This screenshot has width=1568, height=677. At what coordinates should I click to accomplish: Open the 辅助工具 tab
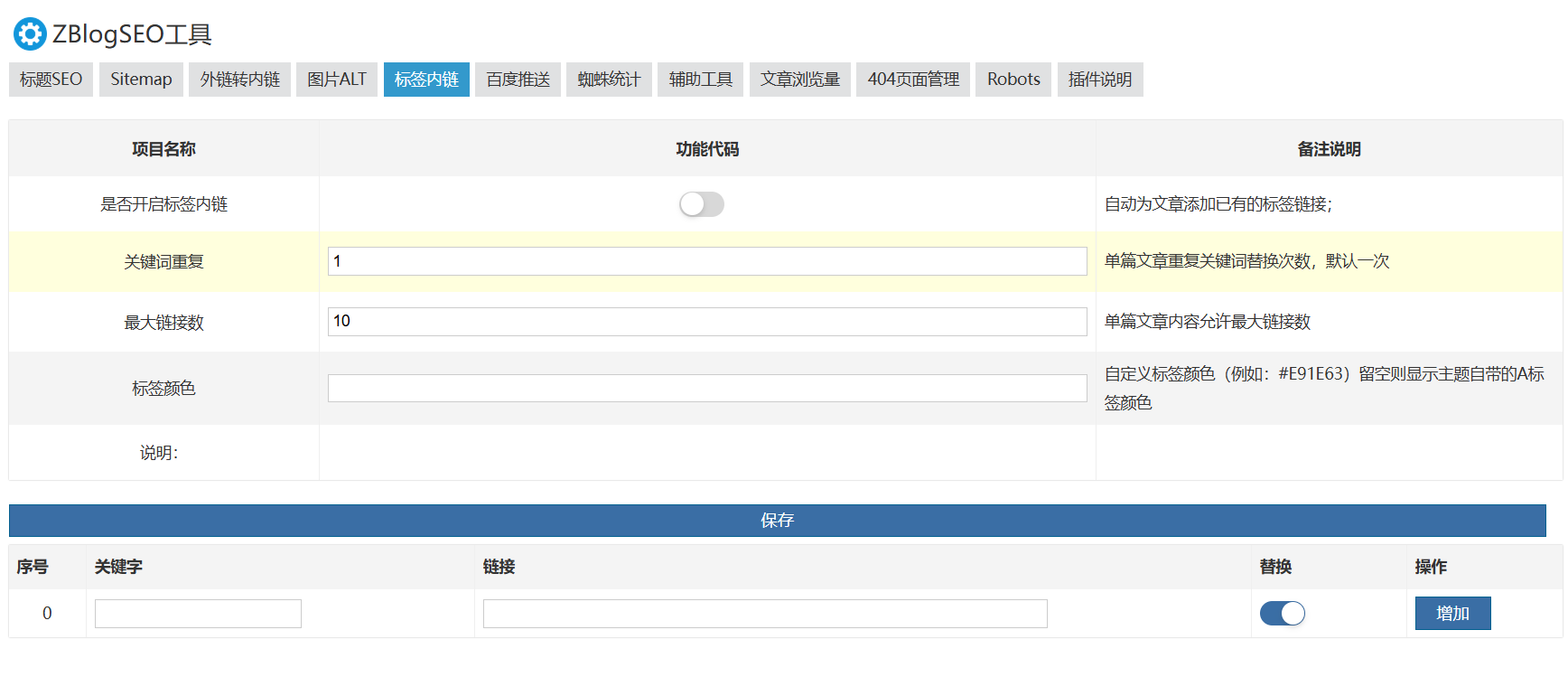pos(700,80)
